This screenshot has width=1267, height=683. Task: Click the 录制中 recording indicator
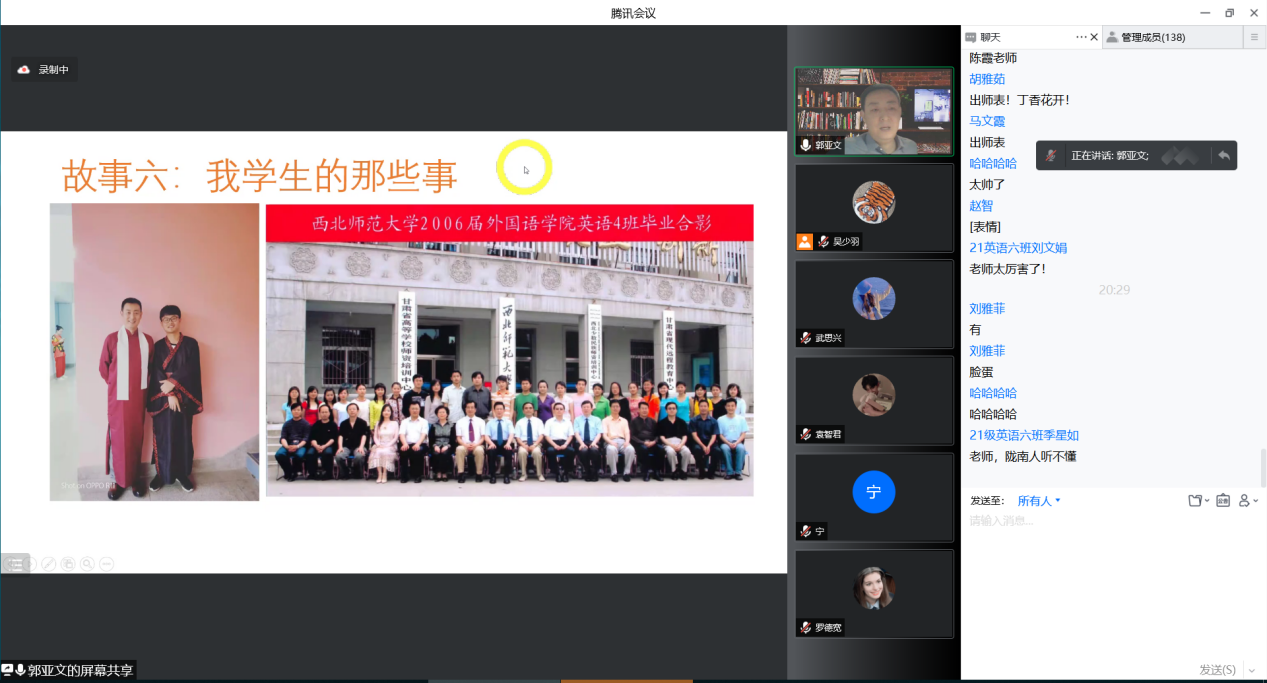(45, 69)
